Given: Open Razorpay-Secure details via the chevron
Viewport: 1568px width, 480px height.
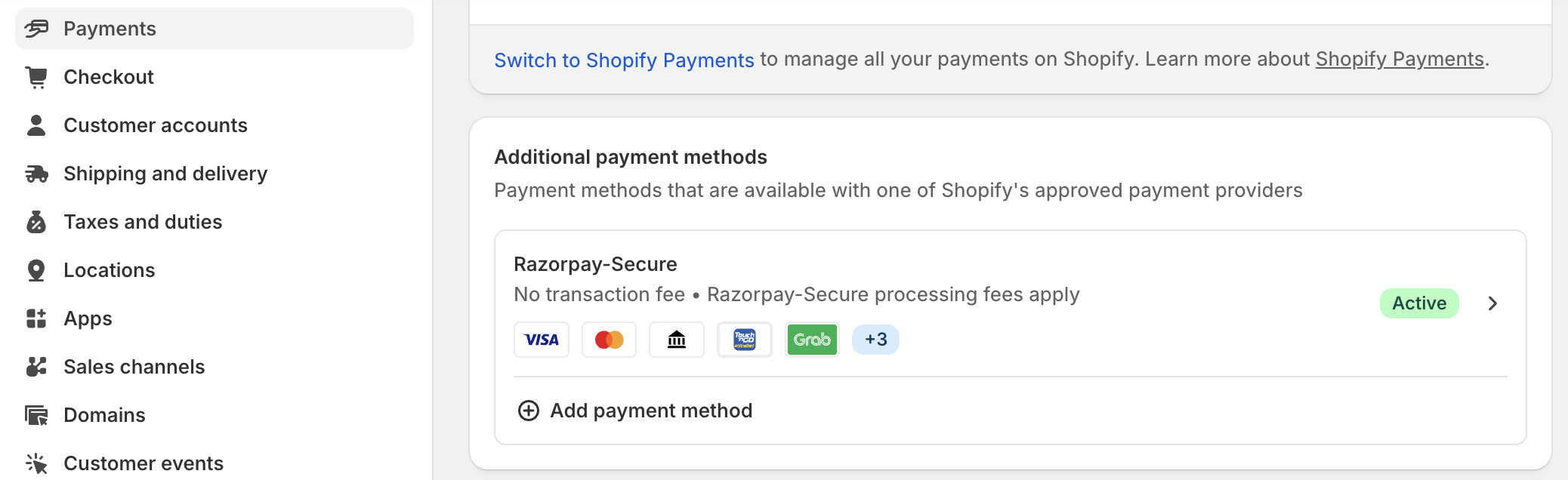Looking at the screenshot, I should (1492, 303).
